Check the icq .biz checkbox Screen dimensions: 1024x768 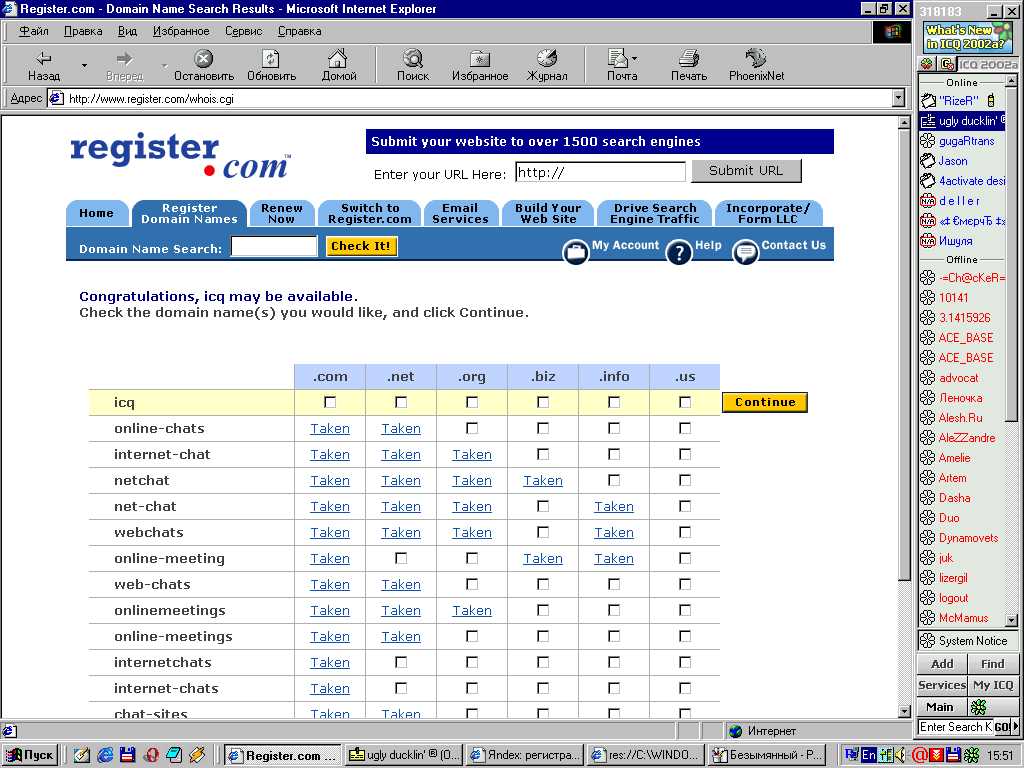click(543, 402)
